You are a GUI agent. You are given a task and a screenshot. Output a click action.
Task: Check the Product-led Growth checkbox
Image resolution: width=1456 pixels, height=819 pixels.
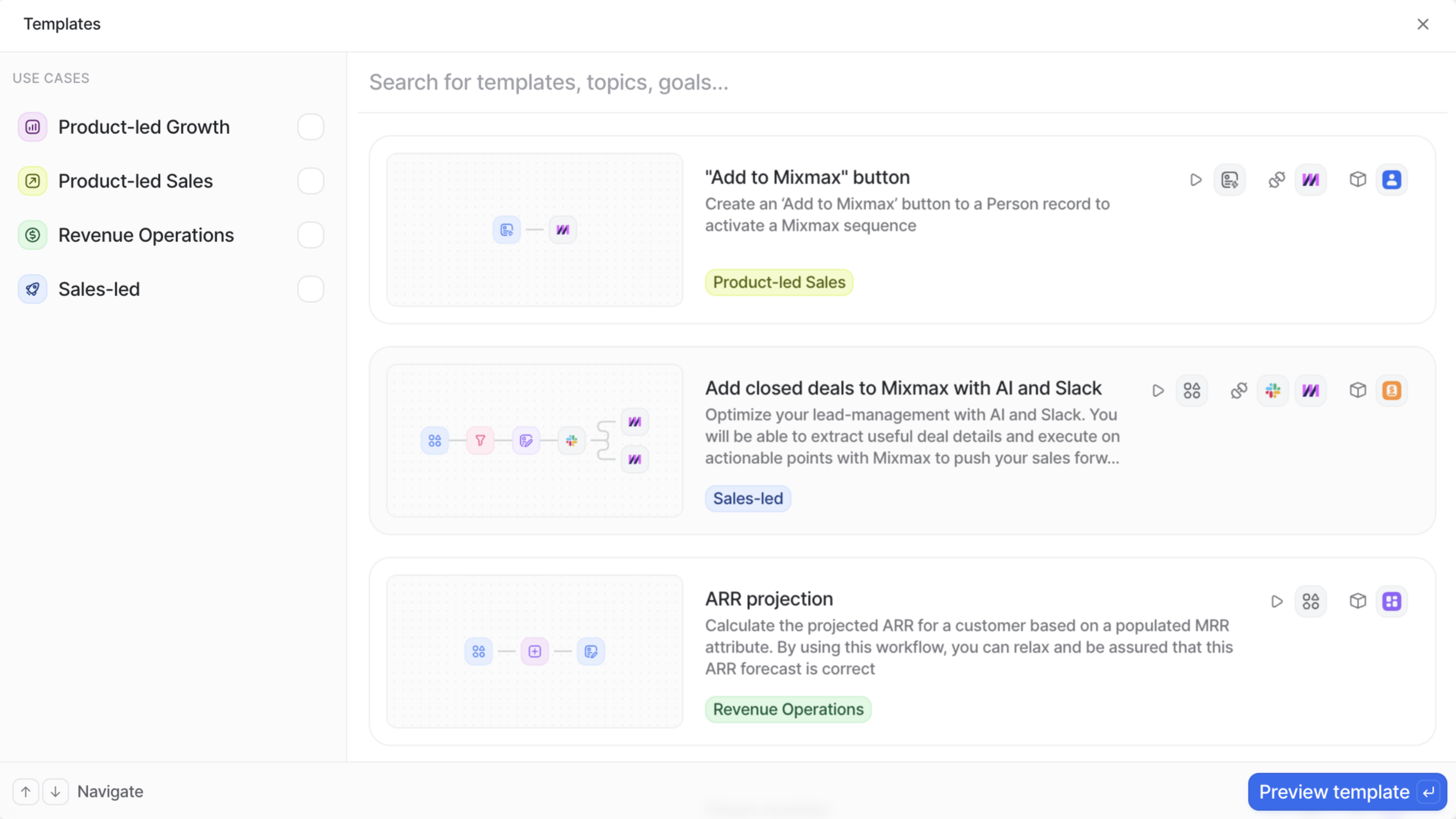click(x=310, y=127)
